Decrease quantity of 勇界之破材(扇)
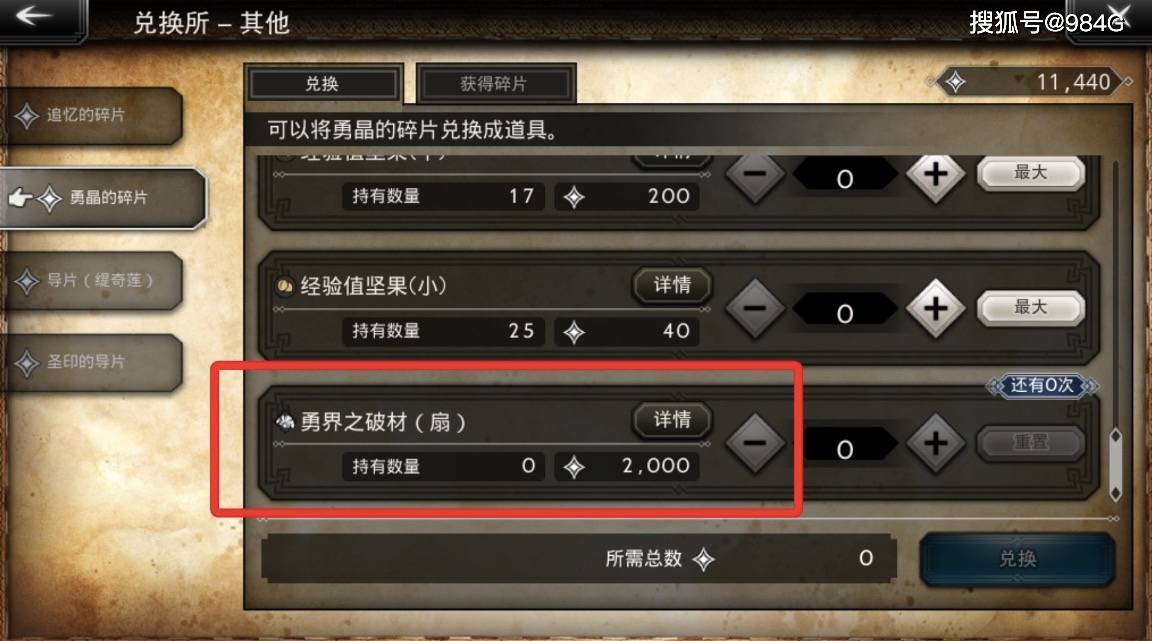 pos(755,443)
